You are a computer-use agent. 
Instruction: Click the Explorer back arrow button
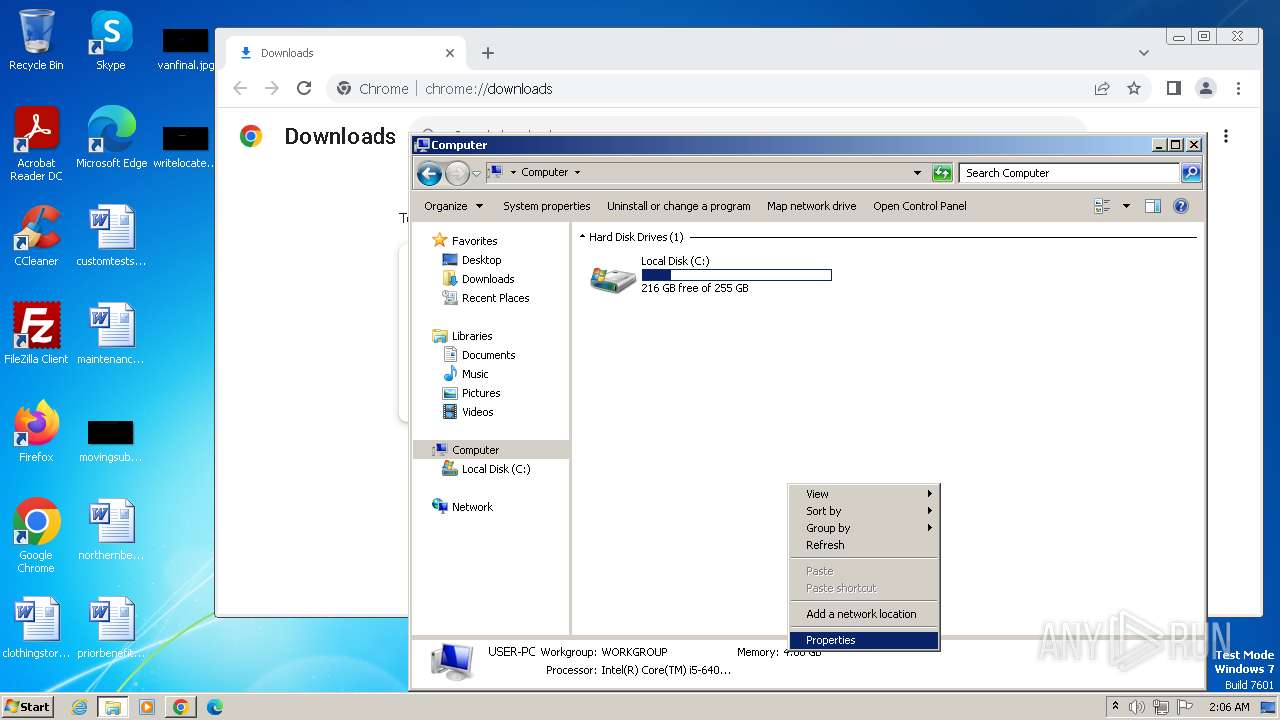429,173
